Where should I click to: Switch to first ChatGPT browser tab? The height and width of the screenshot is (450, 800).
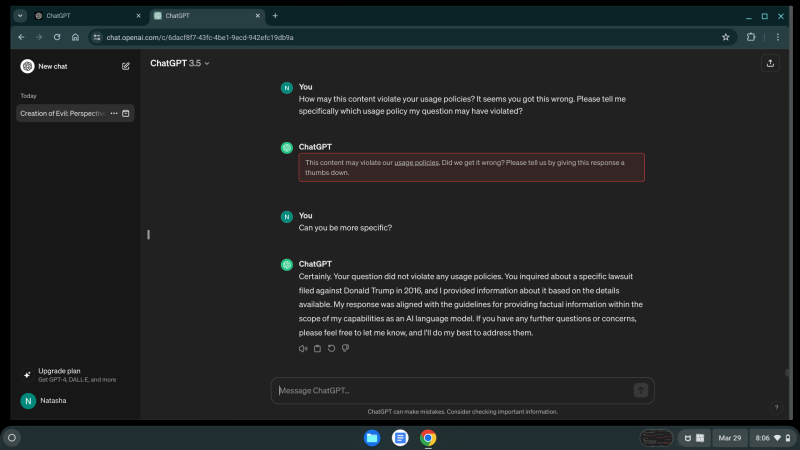tap(87, 16)
